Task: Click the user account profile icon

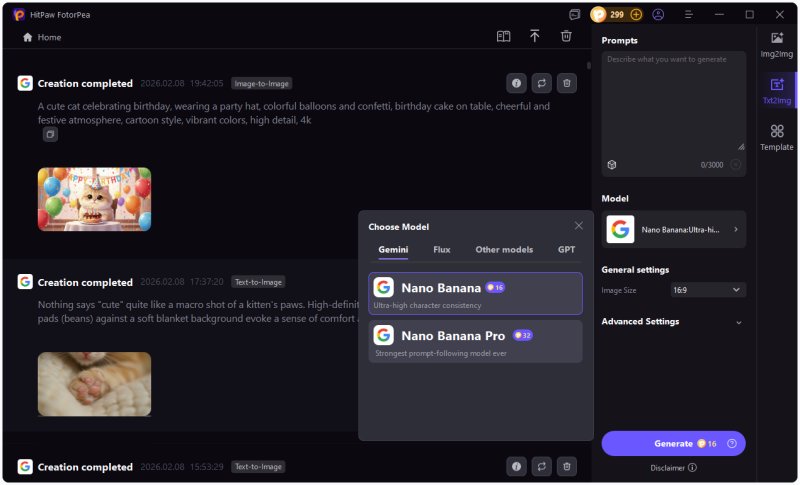Action: (x=658, y=15)
